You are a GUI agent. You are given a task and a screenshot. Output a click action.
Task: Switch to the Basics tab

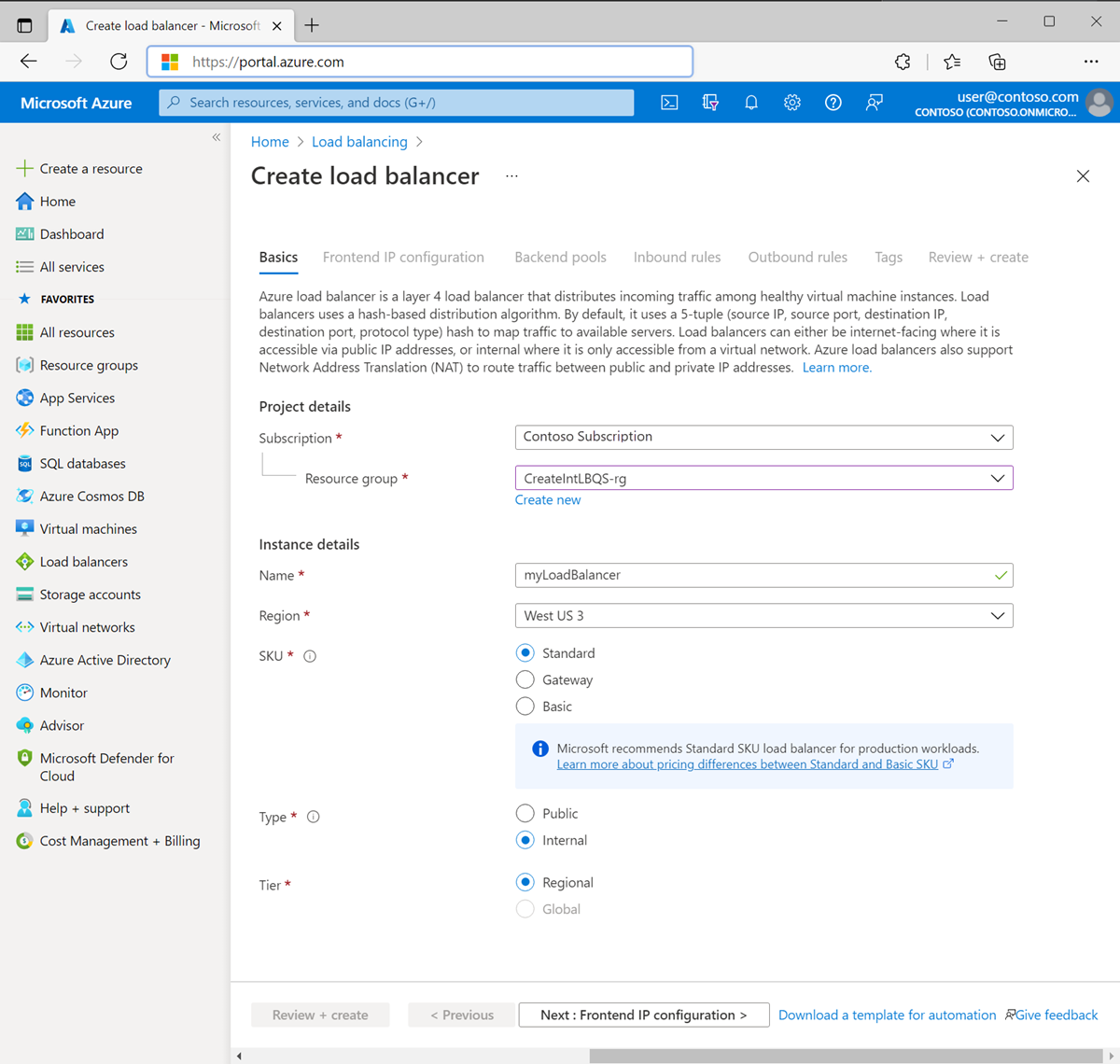click(x=278, y=258)
